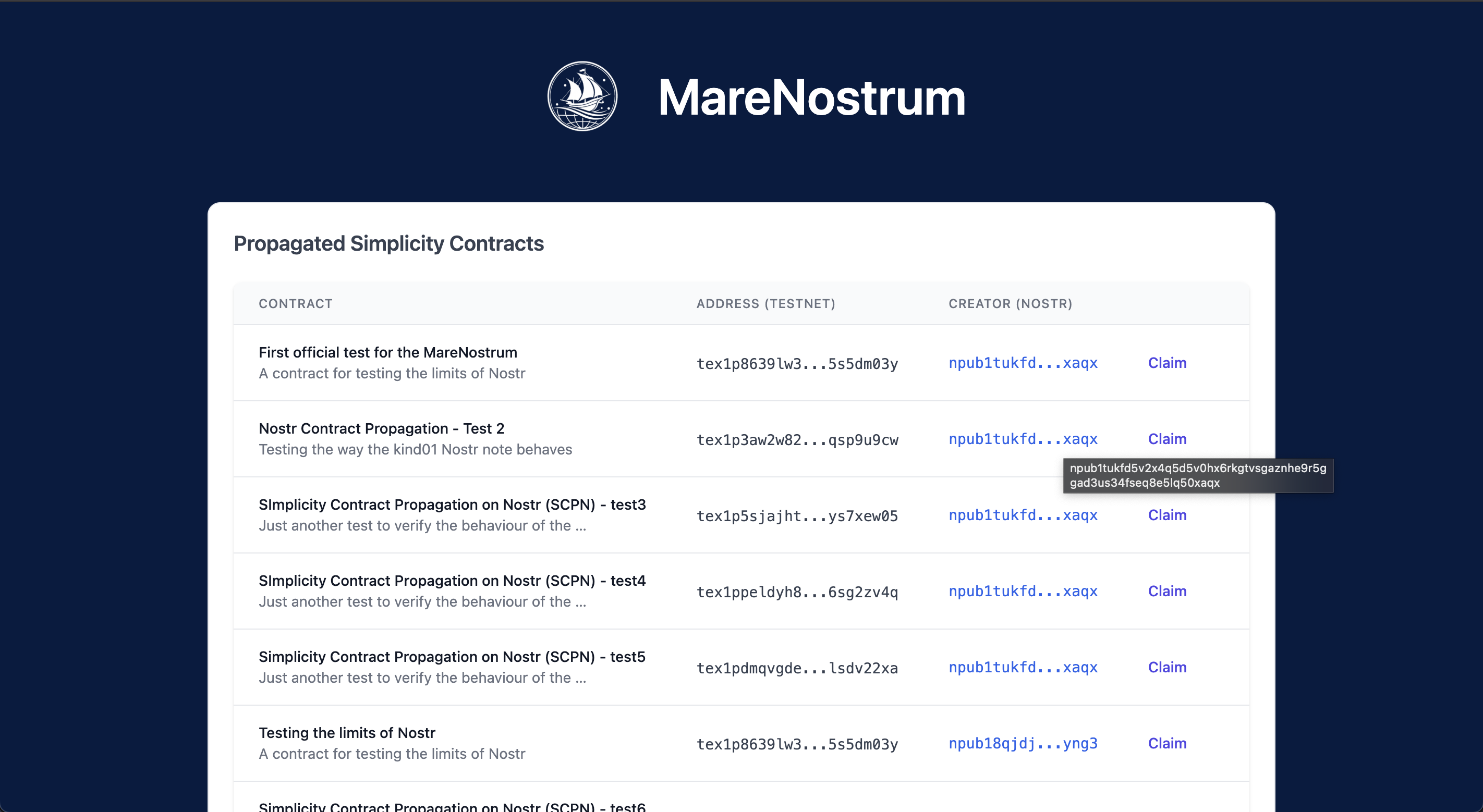Click the Creator (Nostr) column header
This screenshot has width=1483, height=812.
point(1010,304)
